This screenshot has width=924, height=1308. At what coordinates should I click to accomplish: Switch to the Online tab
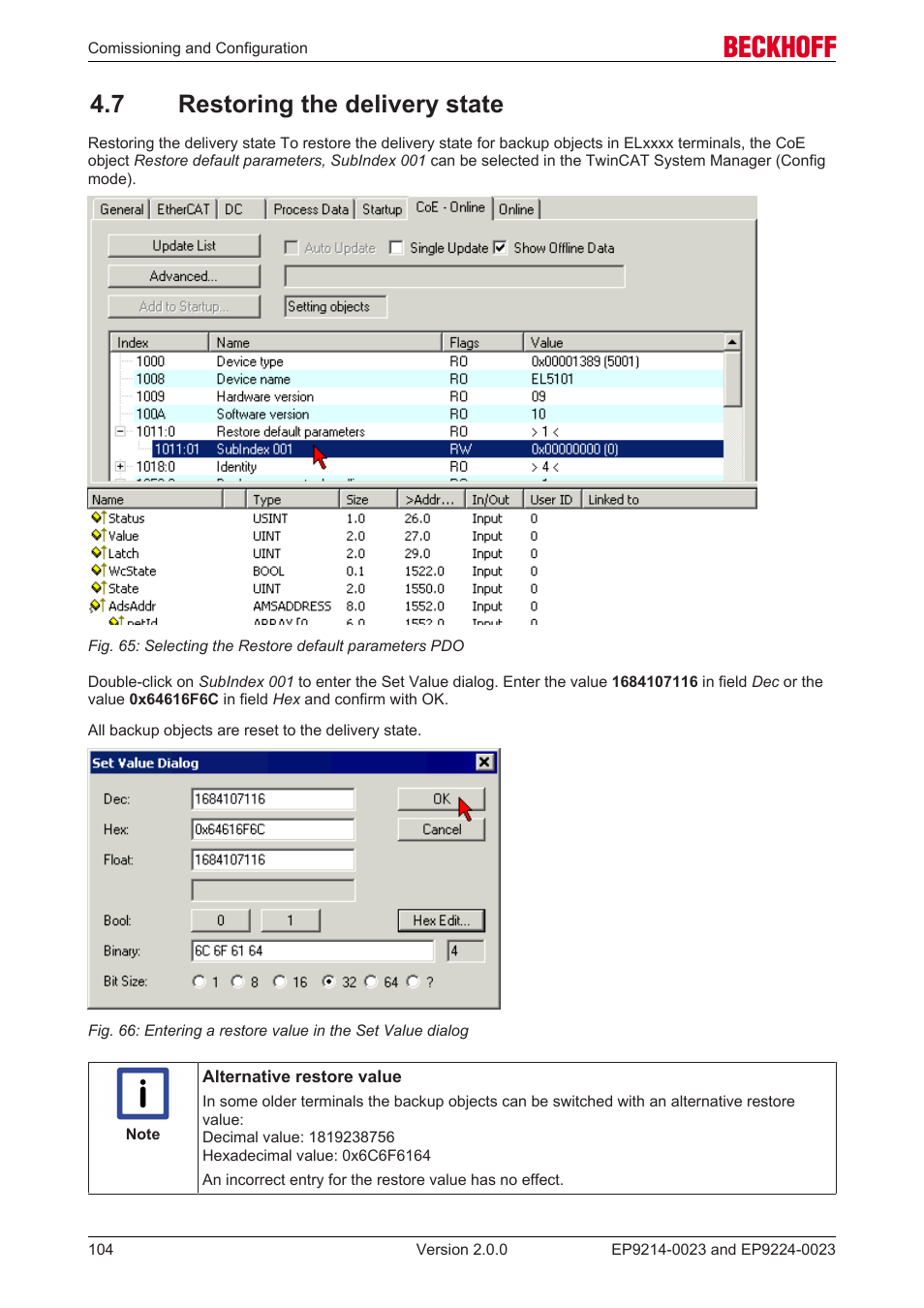pos(516,209)
